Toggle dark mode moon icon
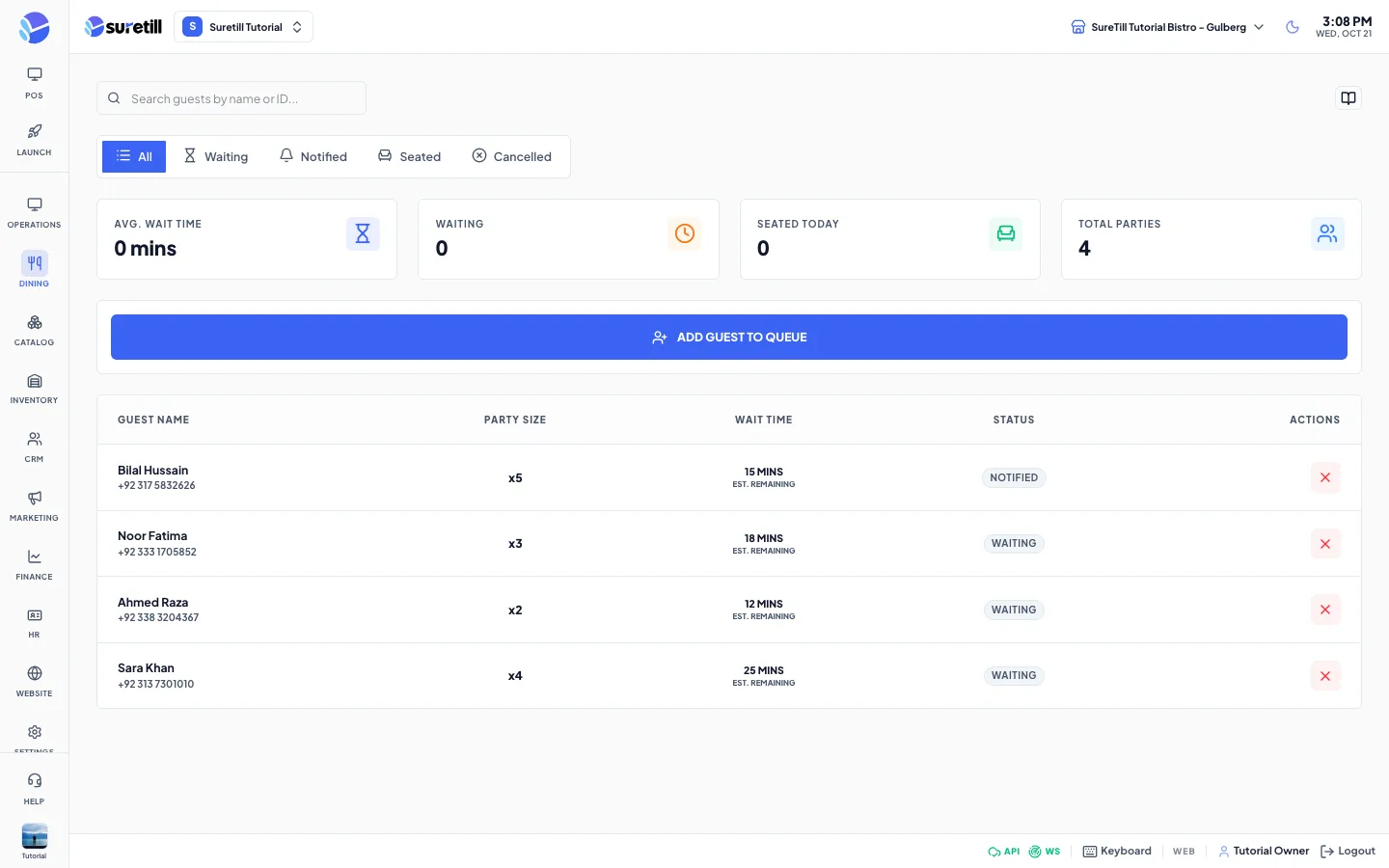The height and width of the screenshot is (868, 1389). 1293,27
